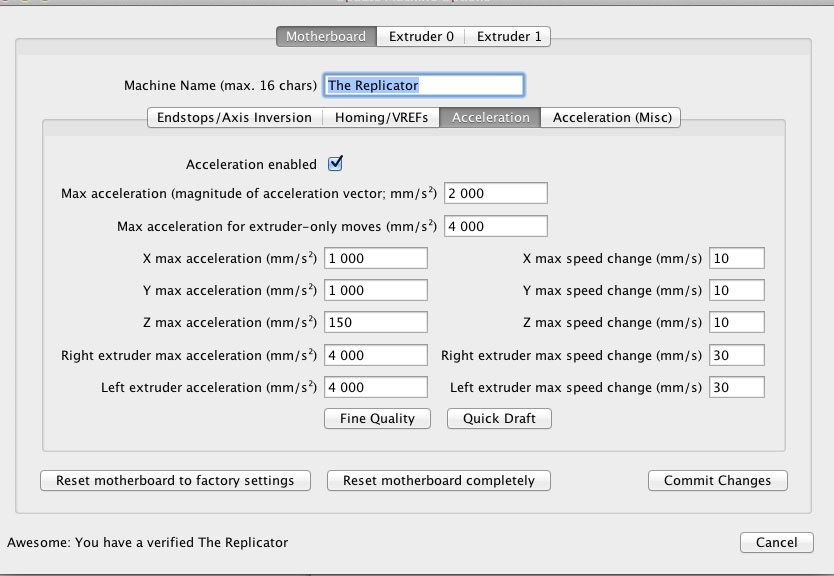Click 'Max acceleration (magnitude of acceleration vector' label
This screenshot has height=576, width=834.
click(249, 194)
